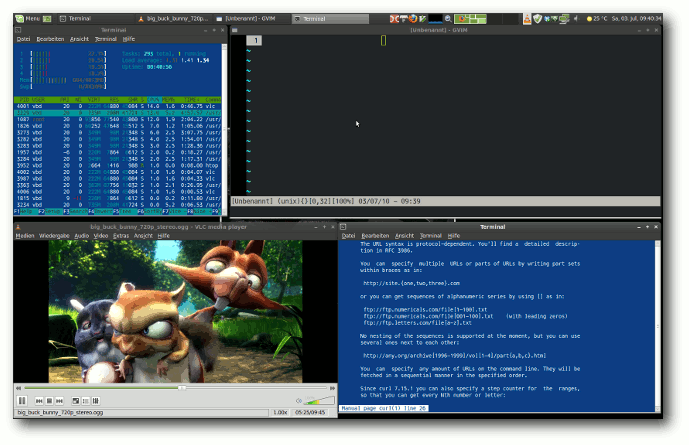The height and width of the screenshot is (445, 689).
Task: Toggle fullscreen video button in VLC
Action: pyautogui.click(x=76, y=401)
